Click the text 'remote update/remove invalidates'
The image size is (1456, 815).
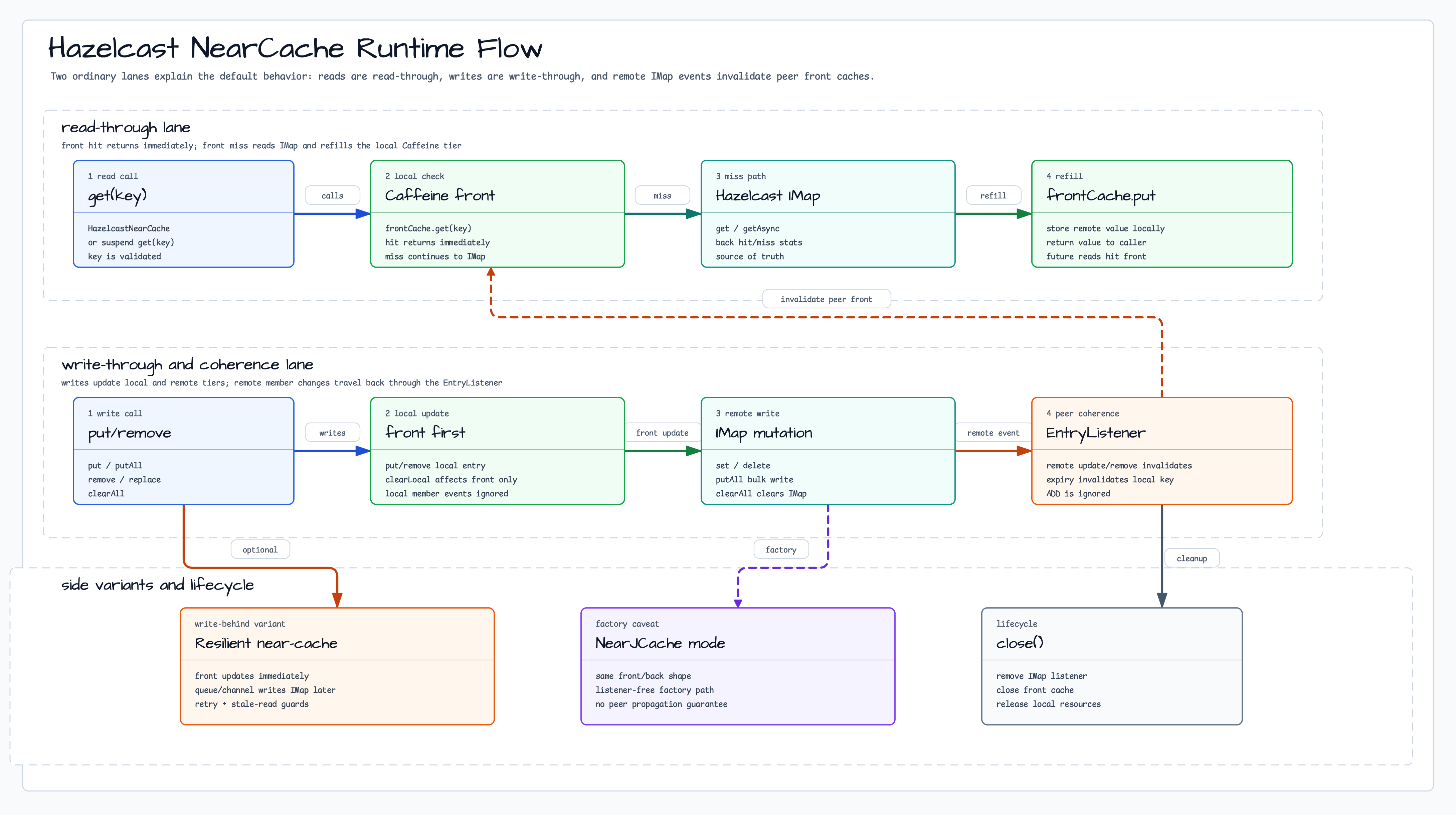pos(1119,466)
